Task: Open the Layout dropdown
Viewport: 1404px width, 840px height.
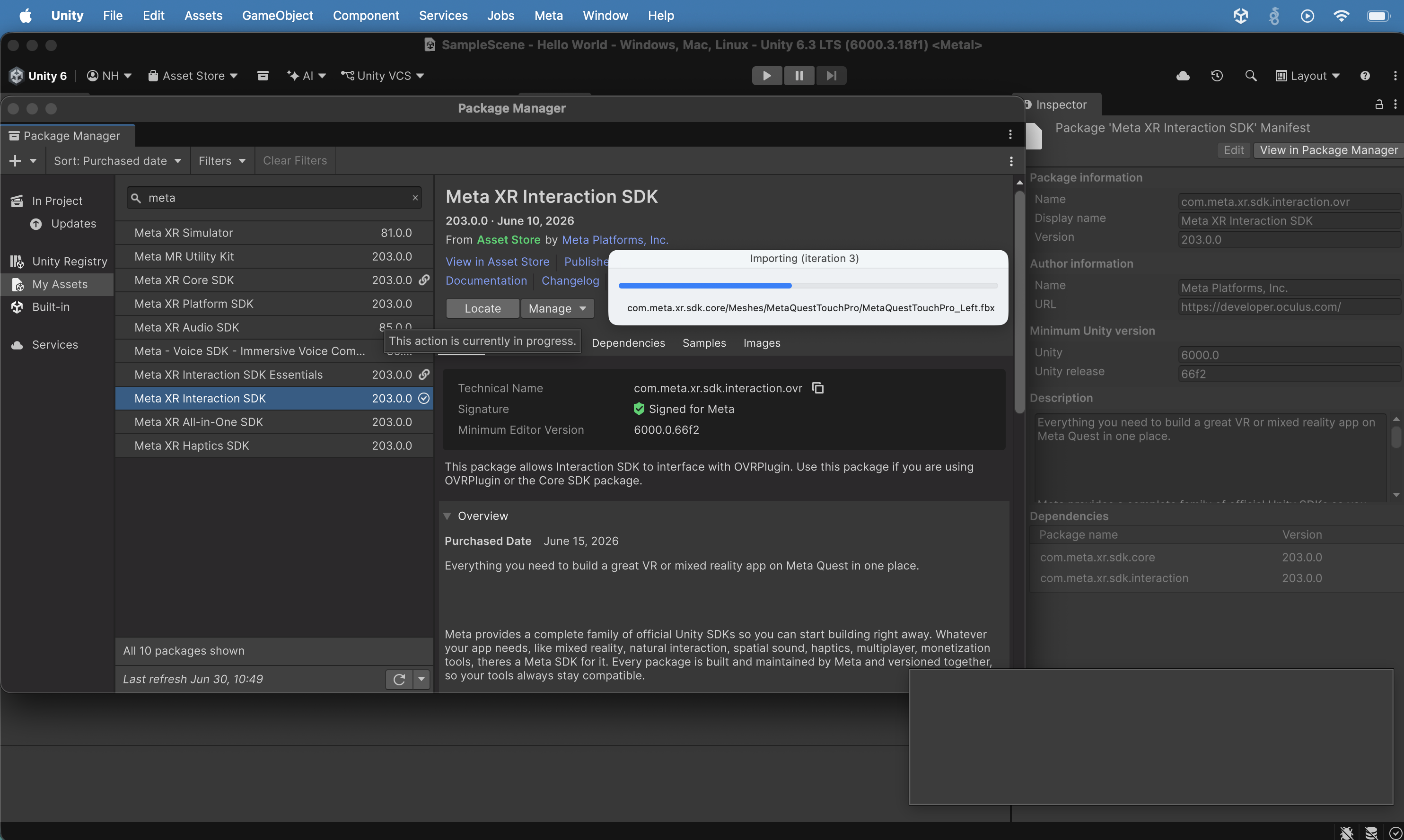Action: click(1308, 75)
